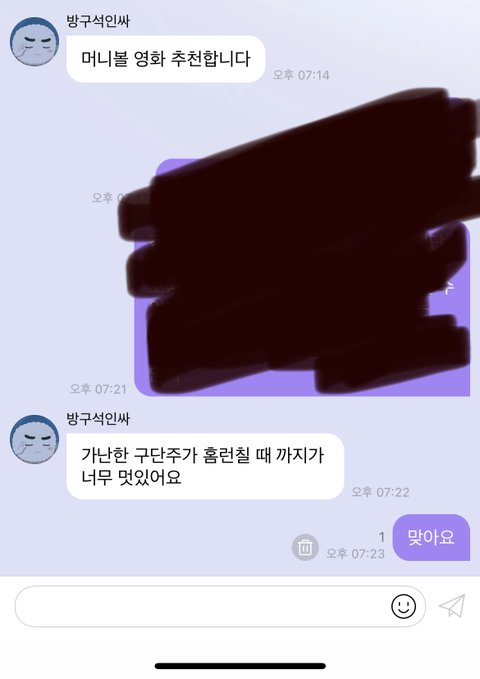Tap the partially hidden 오후 07:17 timestamp
480x679 pixels.
click(114, 198)
